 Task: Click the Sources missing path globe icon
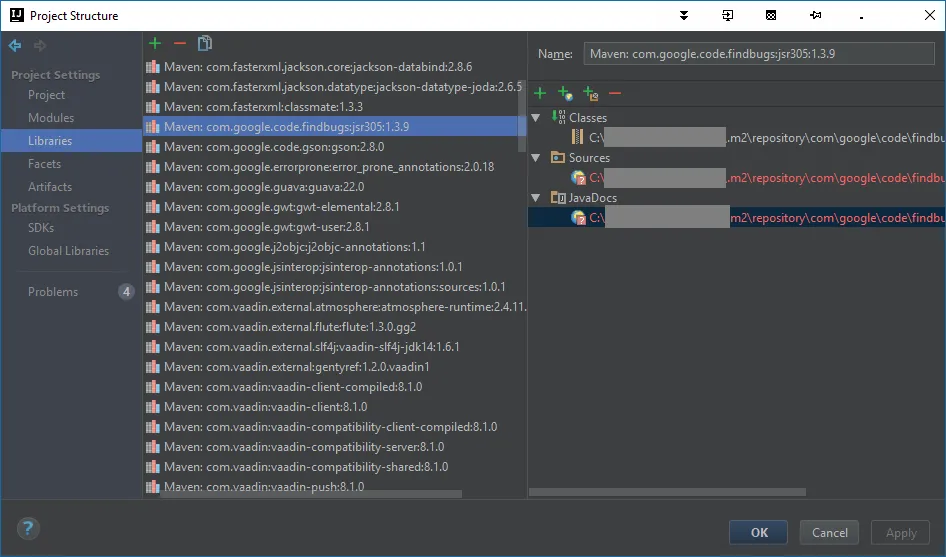[578, 177]
